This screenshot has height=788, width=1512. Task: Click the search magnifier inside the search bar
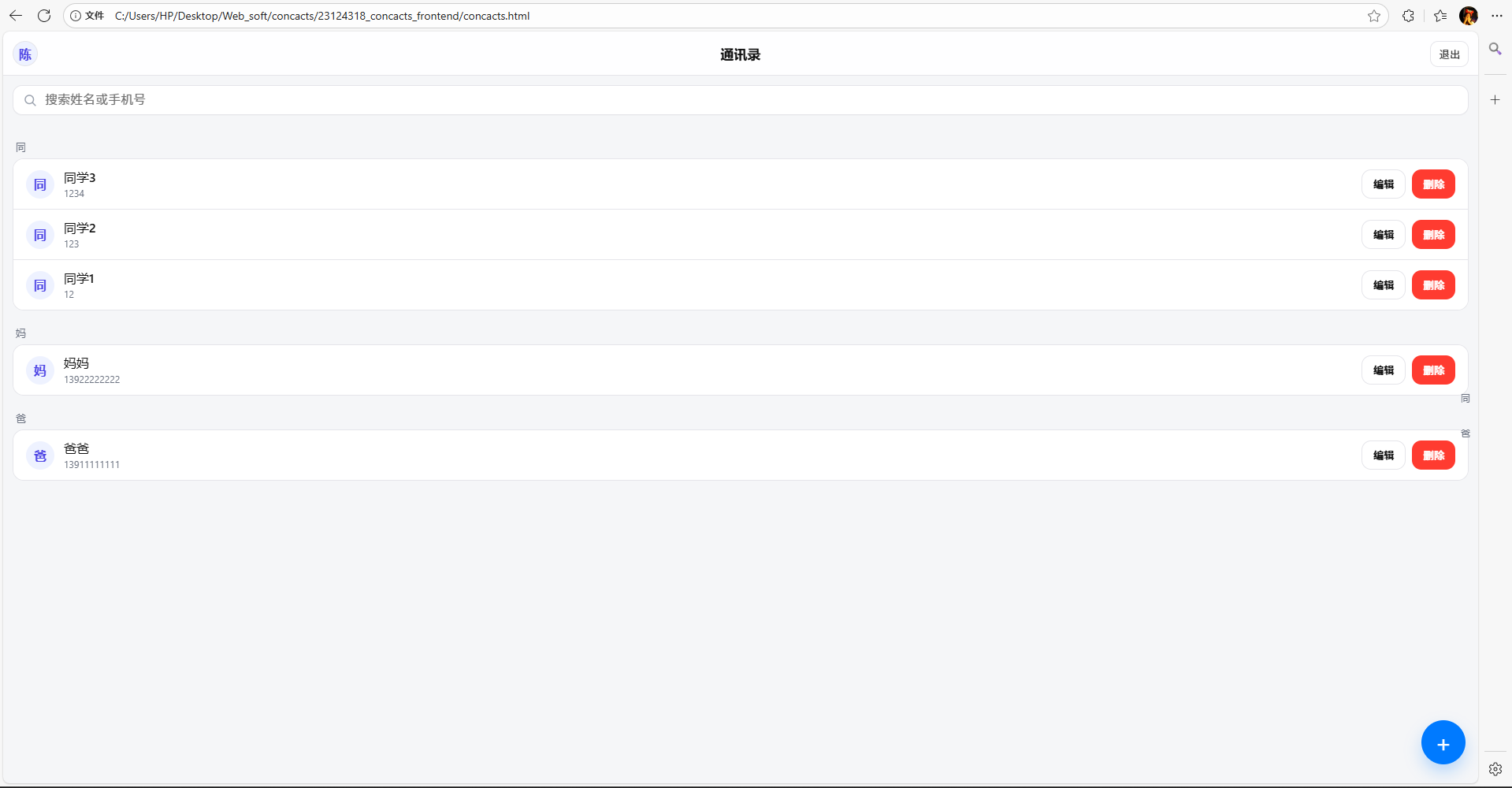(30, 100)
